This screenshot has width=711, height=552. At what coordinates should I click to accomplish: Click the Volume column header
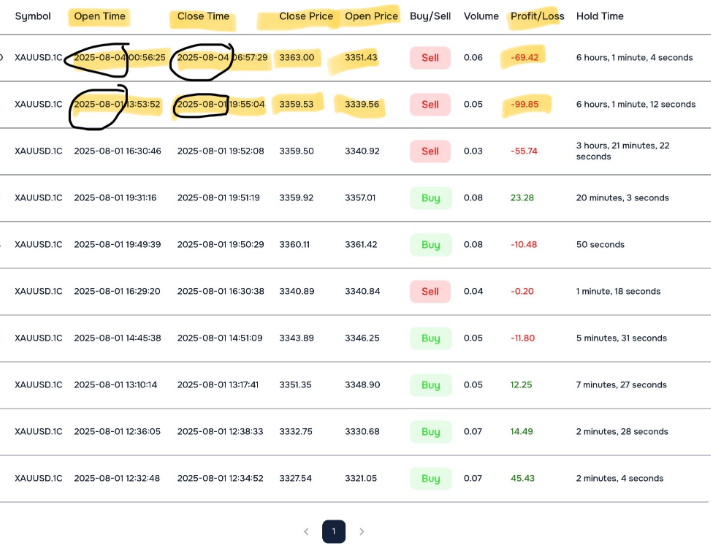point(481,16)
